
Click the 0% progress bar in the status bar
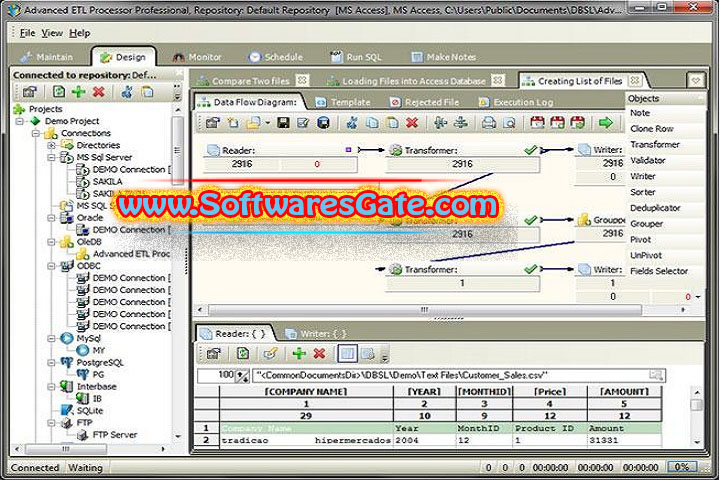[681, 467]
